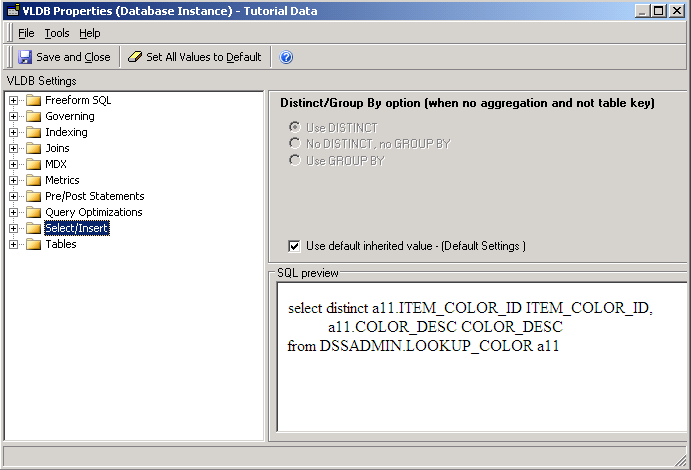Open the File menu

(x=26, y=33)
